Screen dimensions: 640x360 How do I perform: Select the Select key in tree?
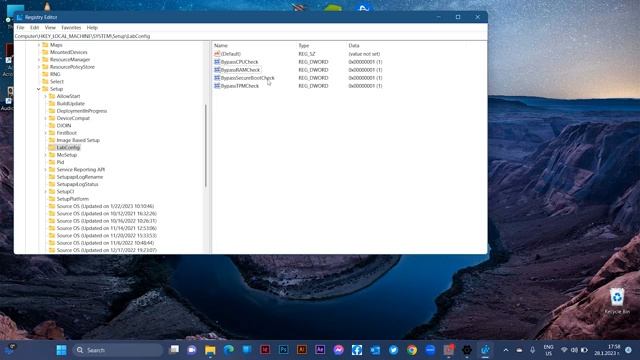(57, 82)
